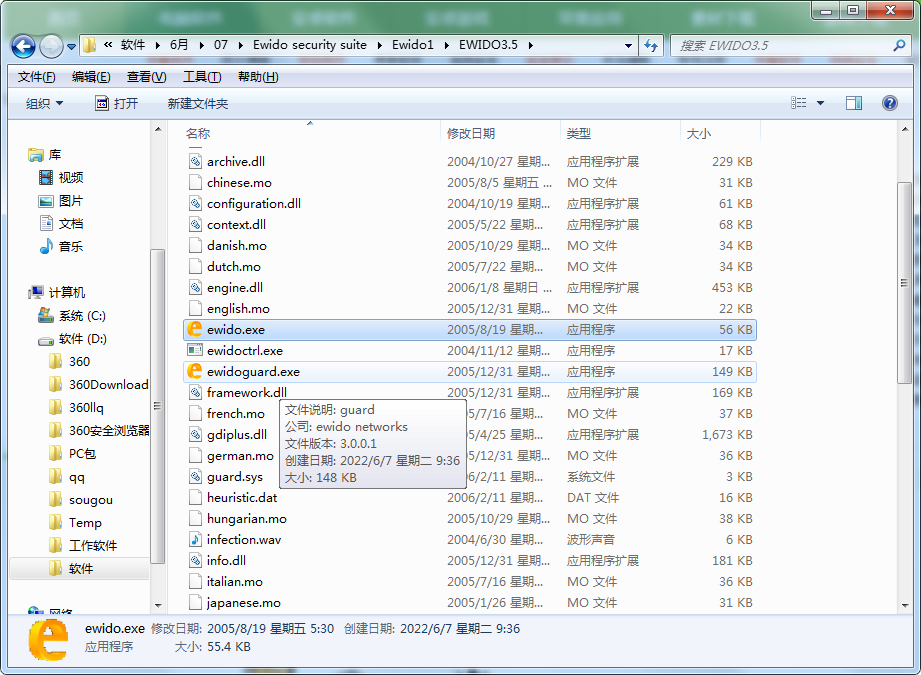Image resolution: width=921 pixels, height=675 pixels.
Task: Click the ewidoguard.exe file icon
Action: coord(194,371)
